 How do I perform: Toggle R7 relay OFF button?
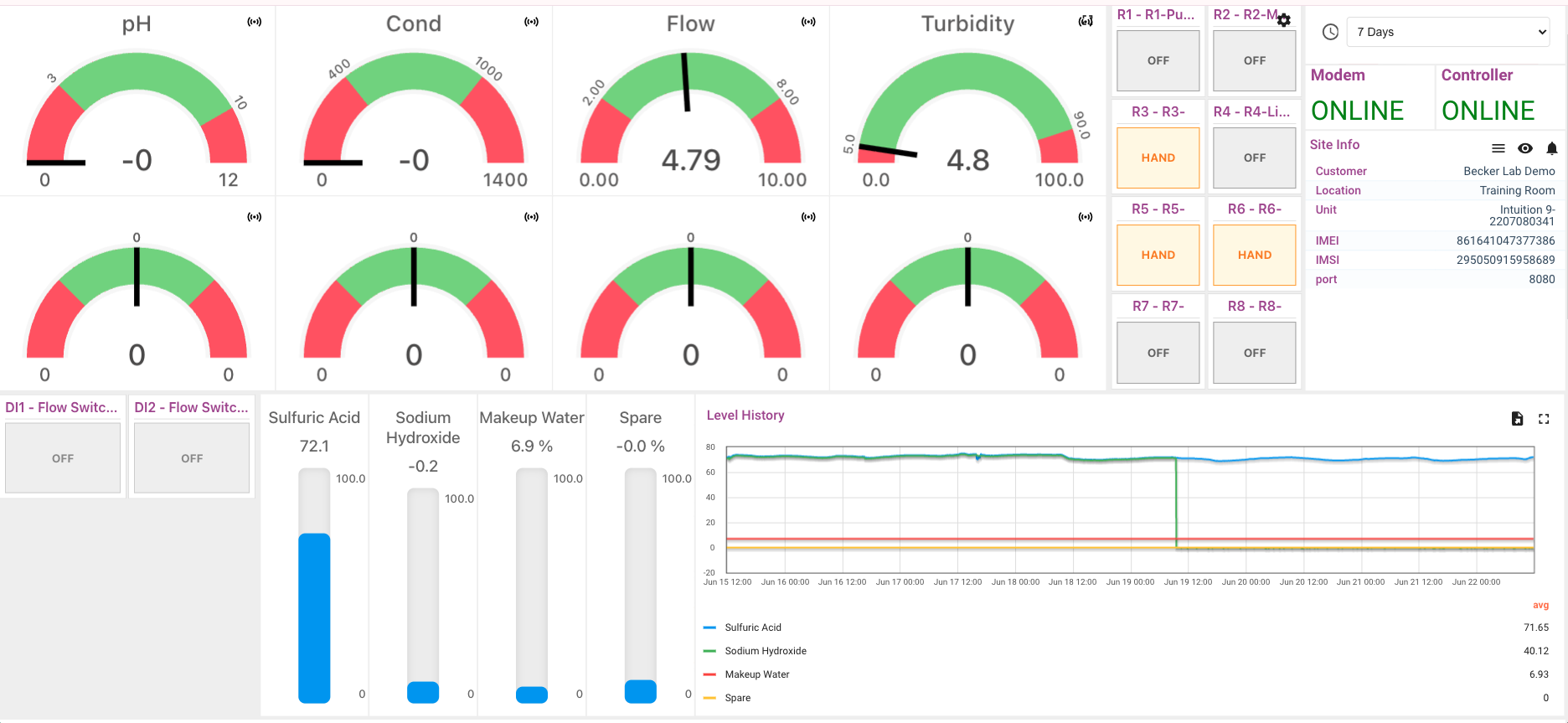point(1158,353)
